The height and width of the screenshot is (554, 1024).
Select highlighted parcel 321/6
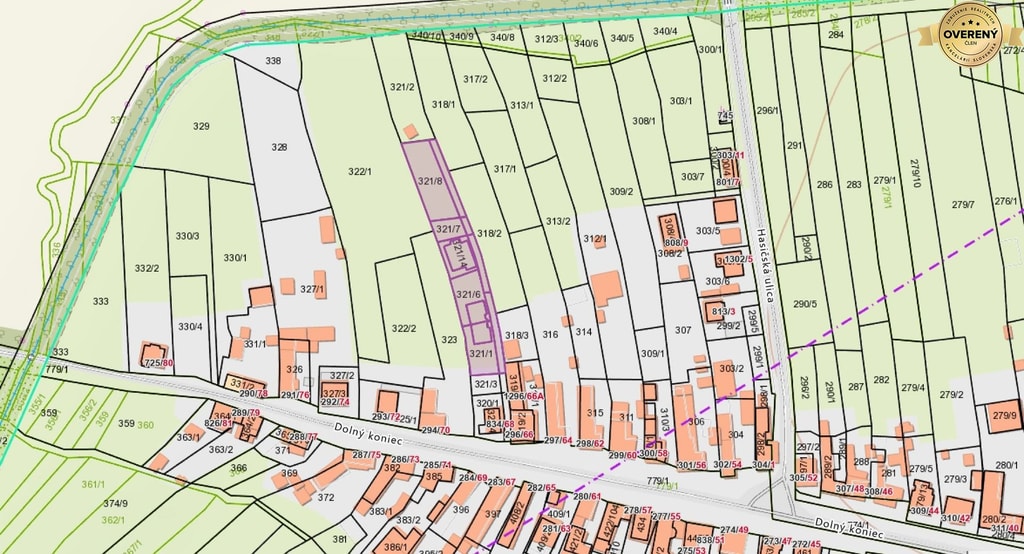[468, 294]
